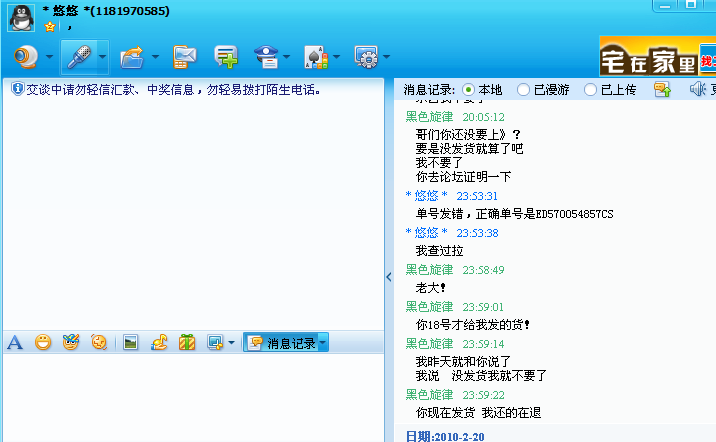Click the QQ penguin avatar
Image resolution: width=716 pixels, height=442 pixels.
click(x=21, y=17)
